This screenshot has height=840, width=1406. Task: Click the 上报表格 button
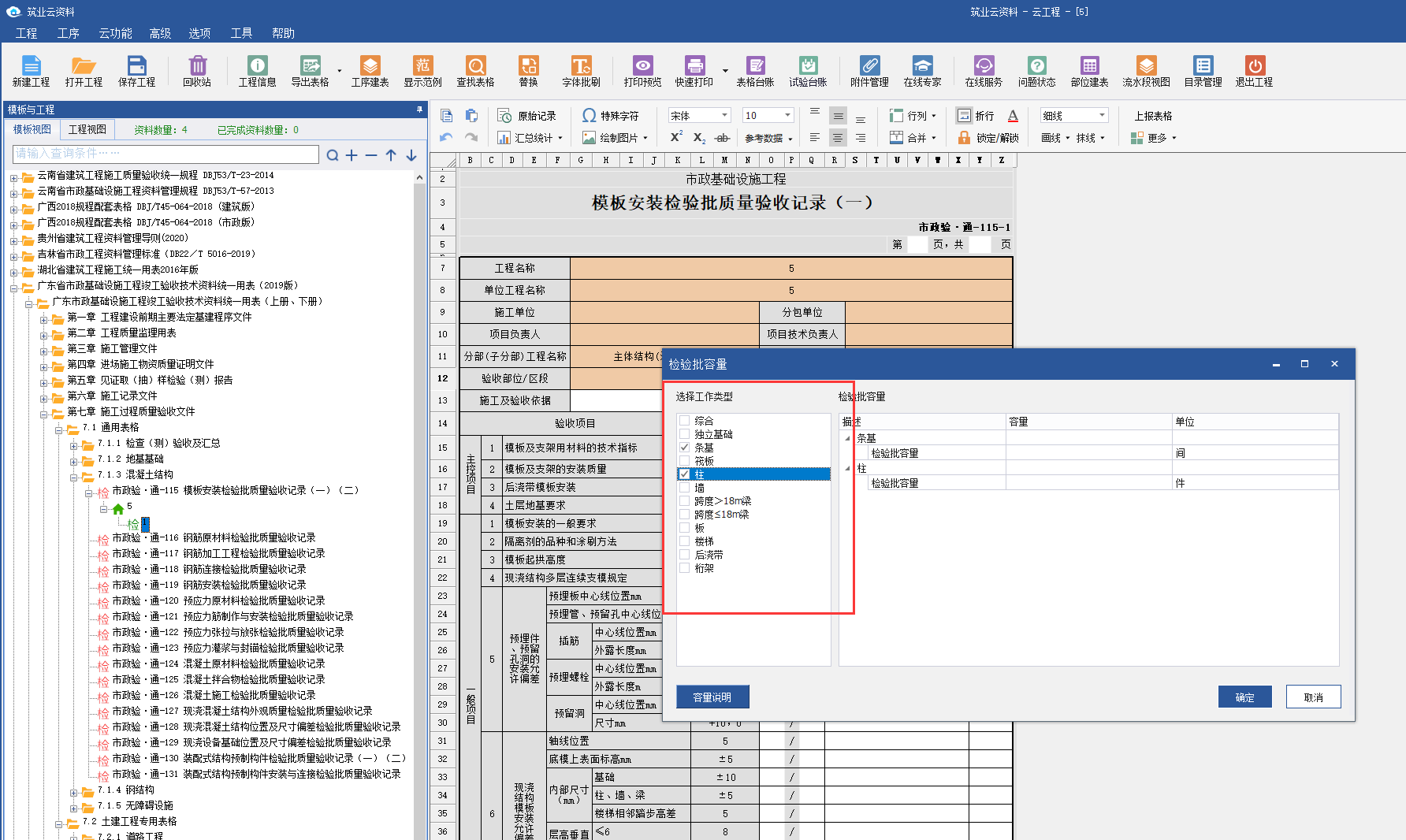1152,116
